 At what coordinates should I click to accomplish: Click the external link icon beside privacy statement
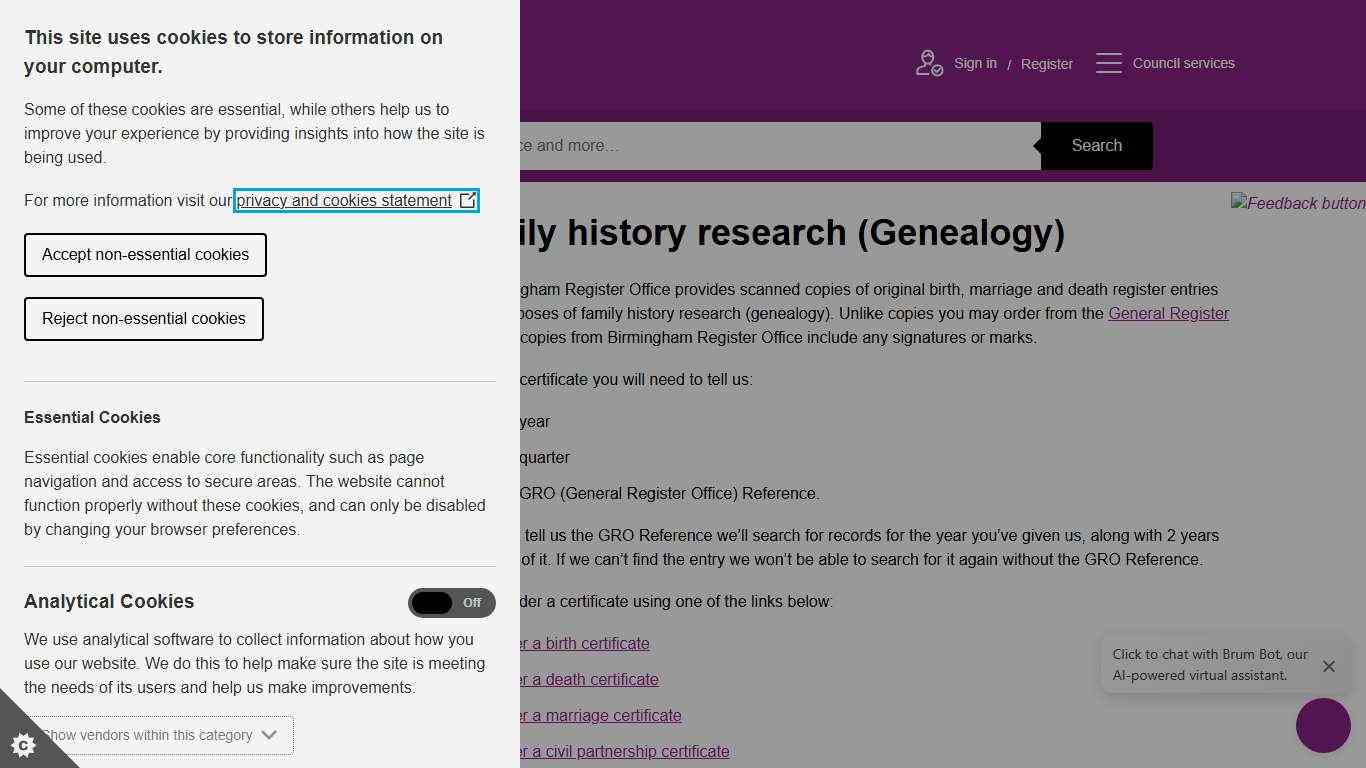(468, 200)
